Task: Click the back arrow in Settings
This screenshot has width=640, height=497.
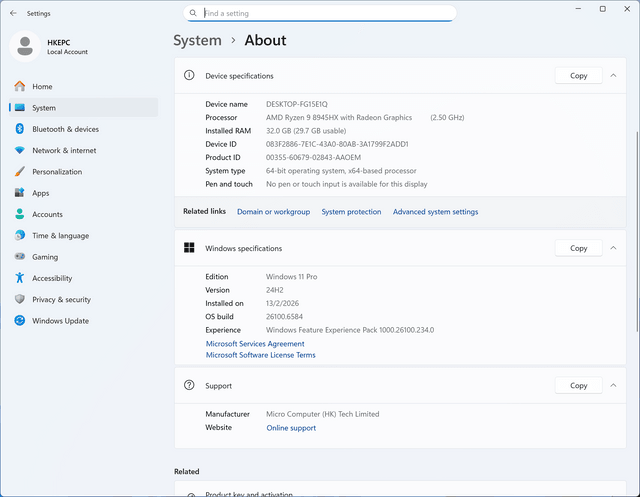Action: pos(13,13)
